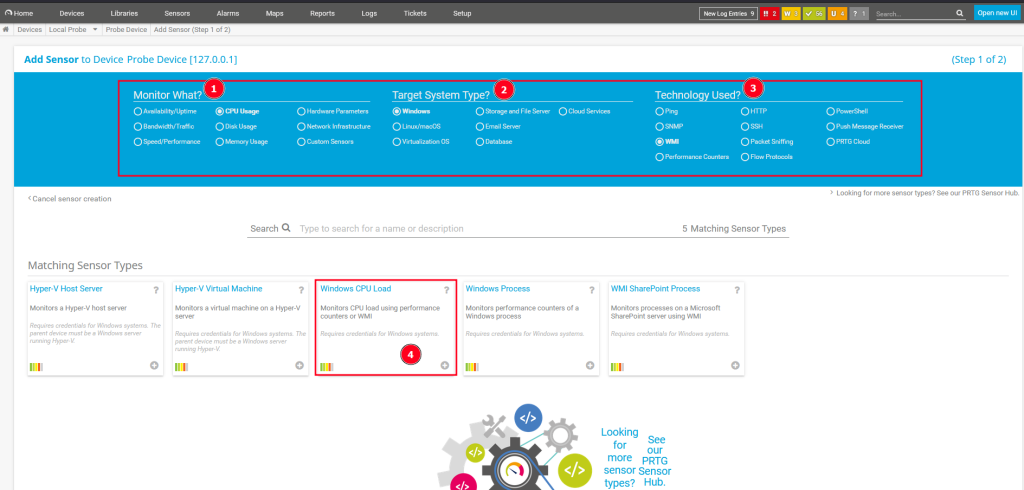
Task: Click help question mark on Windows CPU Load
Action: [446, 290]
